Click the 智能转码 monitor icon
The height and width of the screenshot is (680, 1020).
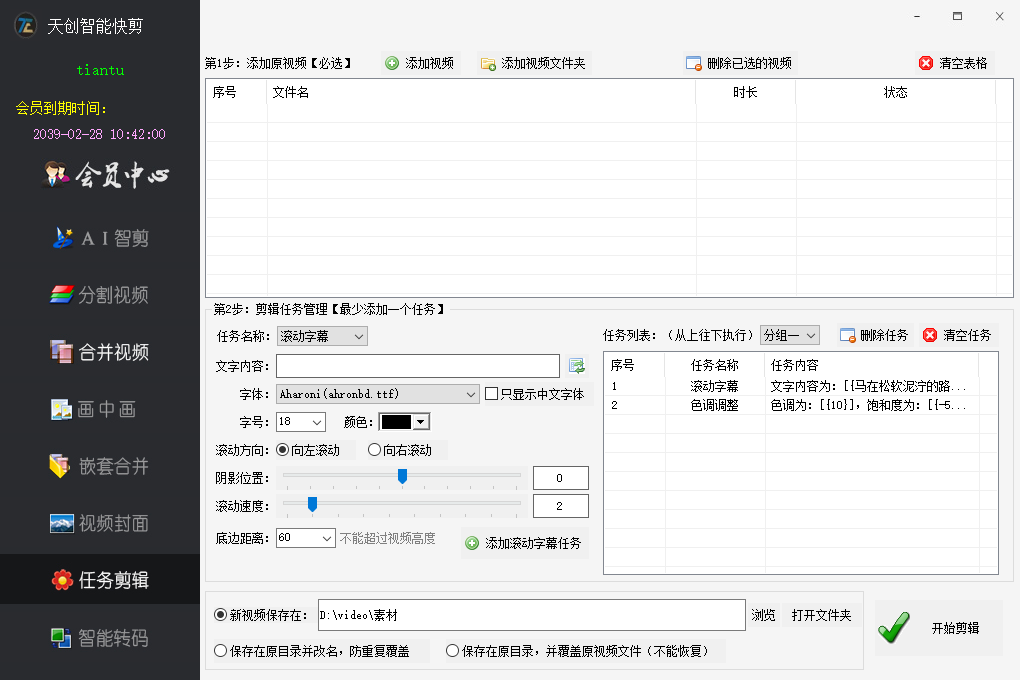(x=61, y=638)
